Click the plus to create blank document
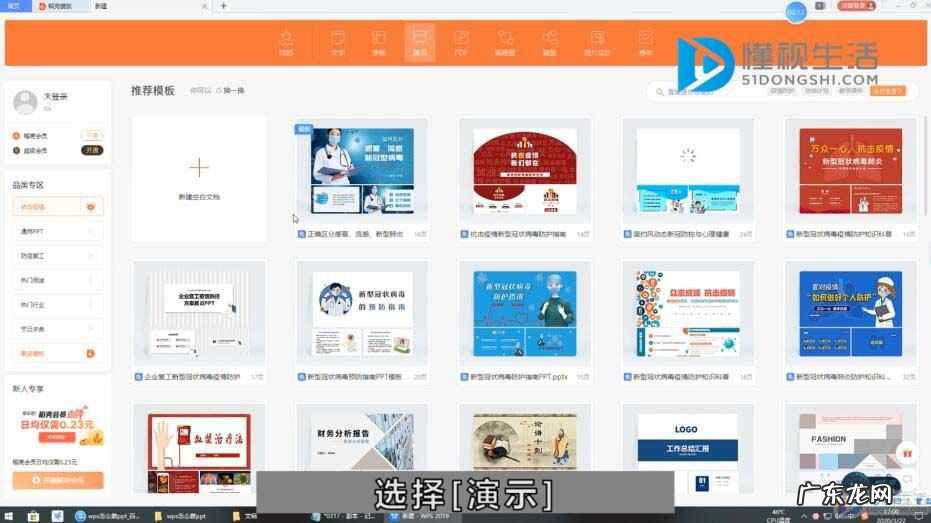This screenshot has width=931, height=523. (x=199, y=168)
